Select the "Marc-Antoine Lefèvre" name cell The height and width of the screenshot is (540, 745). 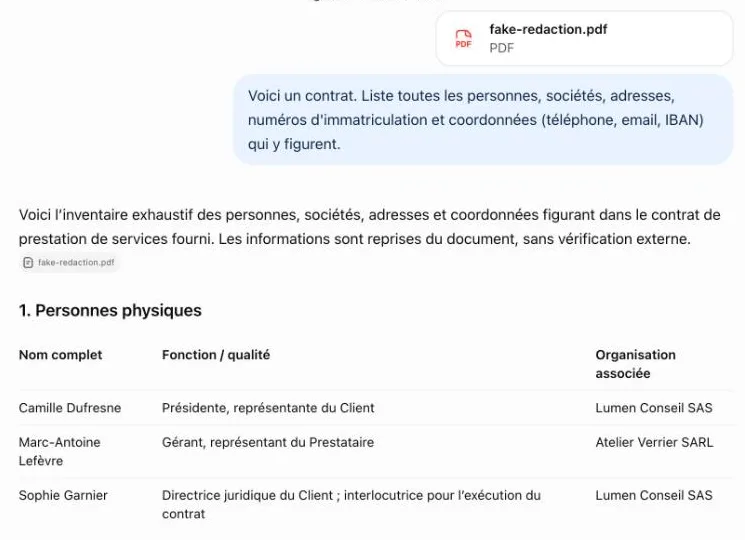59,451
